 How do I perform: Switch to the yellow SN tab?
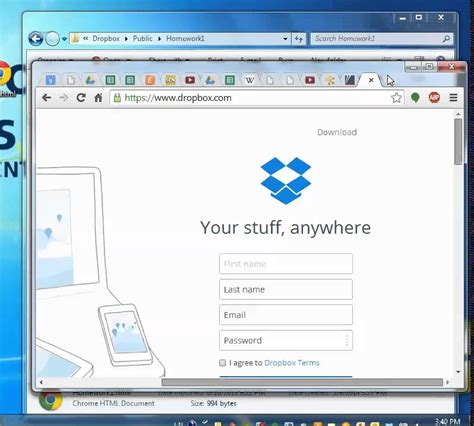pyautogui.click(x=170, y=80)
